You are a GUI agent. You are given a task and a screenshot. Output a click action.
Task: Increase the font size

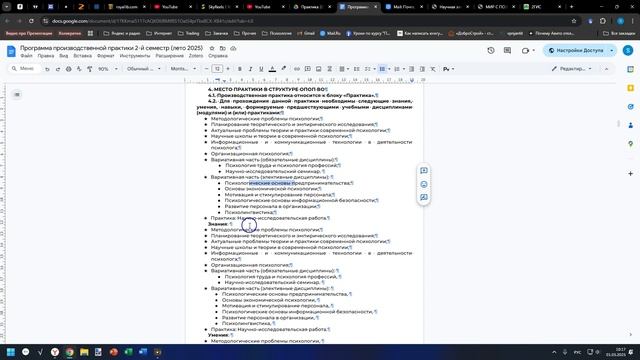(228, 69)
